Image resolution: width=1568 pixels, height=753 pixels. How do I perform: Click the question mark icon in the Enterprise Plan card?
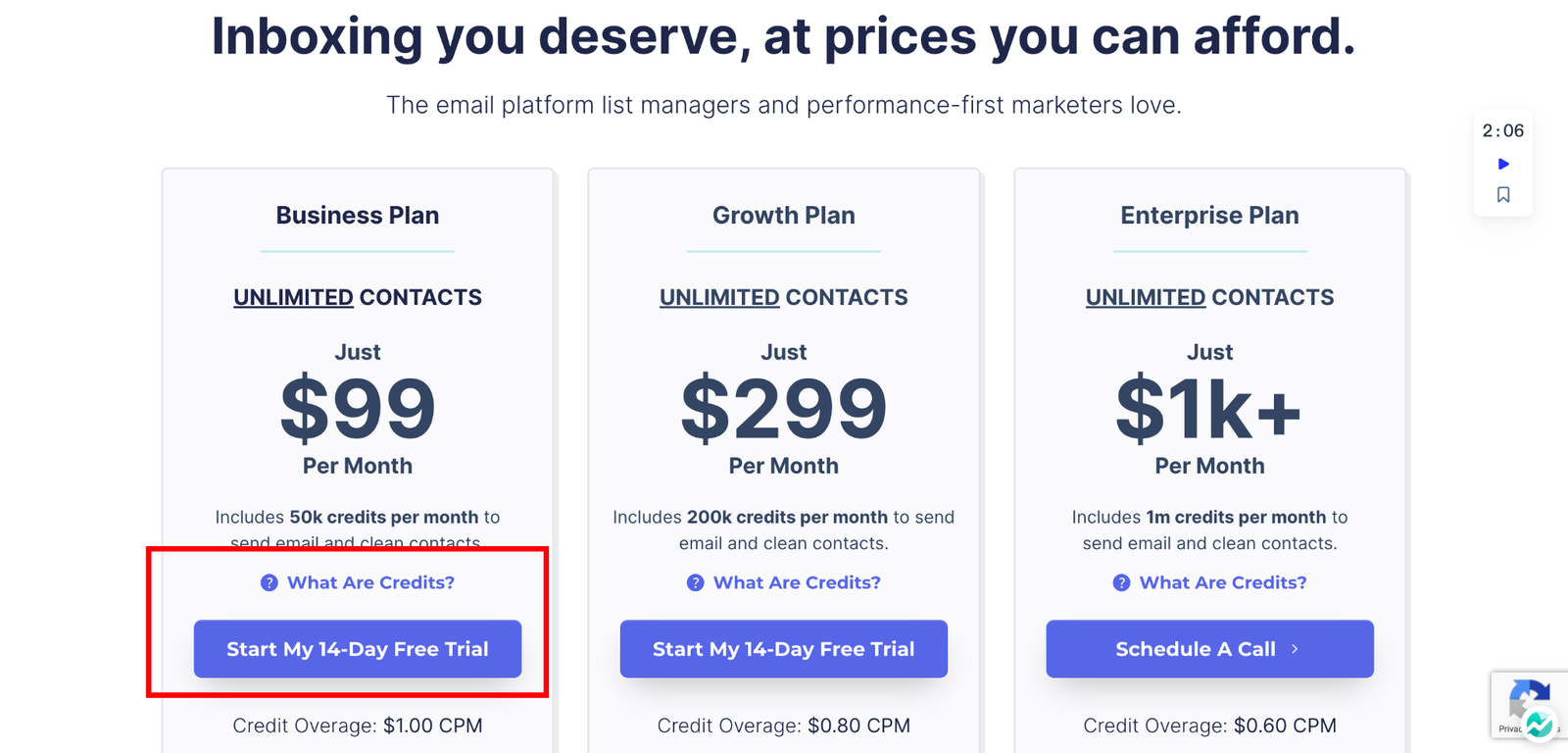(1121, 582)
